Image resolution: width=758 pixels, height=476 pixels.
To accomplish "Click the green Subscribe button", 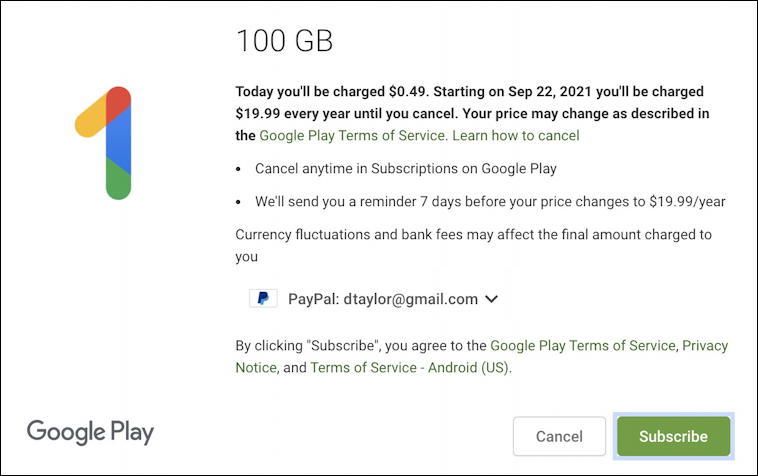I will click(673, 436).
